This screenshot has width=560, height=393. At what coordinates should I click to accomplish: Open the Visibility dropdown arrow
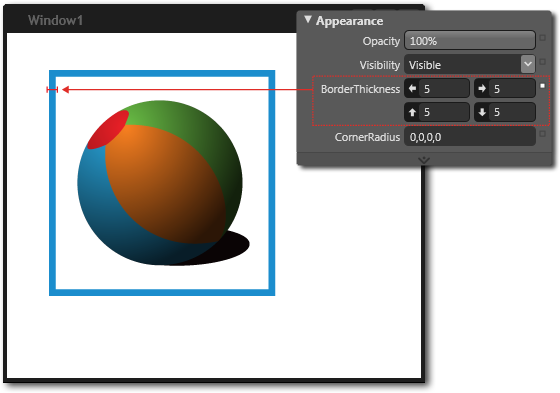pyautogui.click(x=528, y=65)
